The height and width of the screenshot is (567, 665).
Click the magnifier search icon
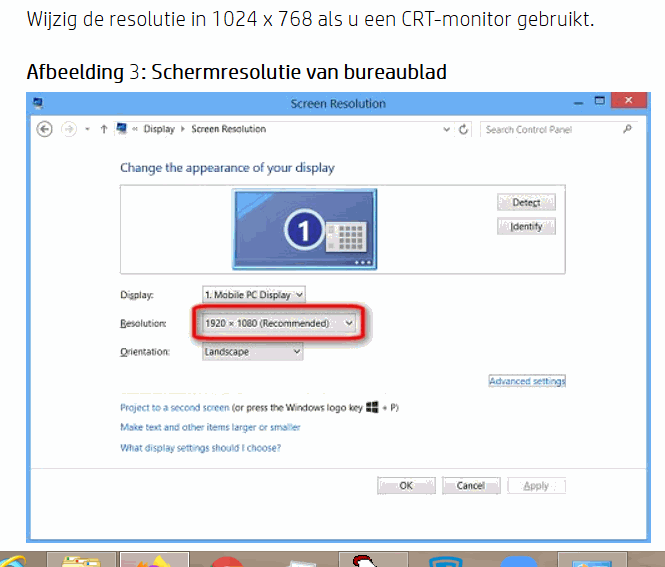627,129
